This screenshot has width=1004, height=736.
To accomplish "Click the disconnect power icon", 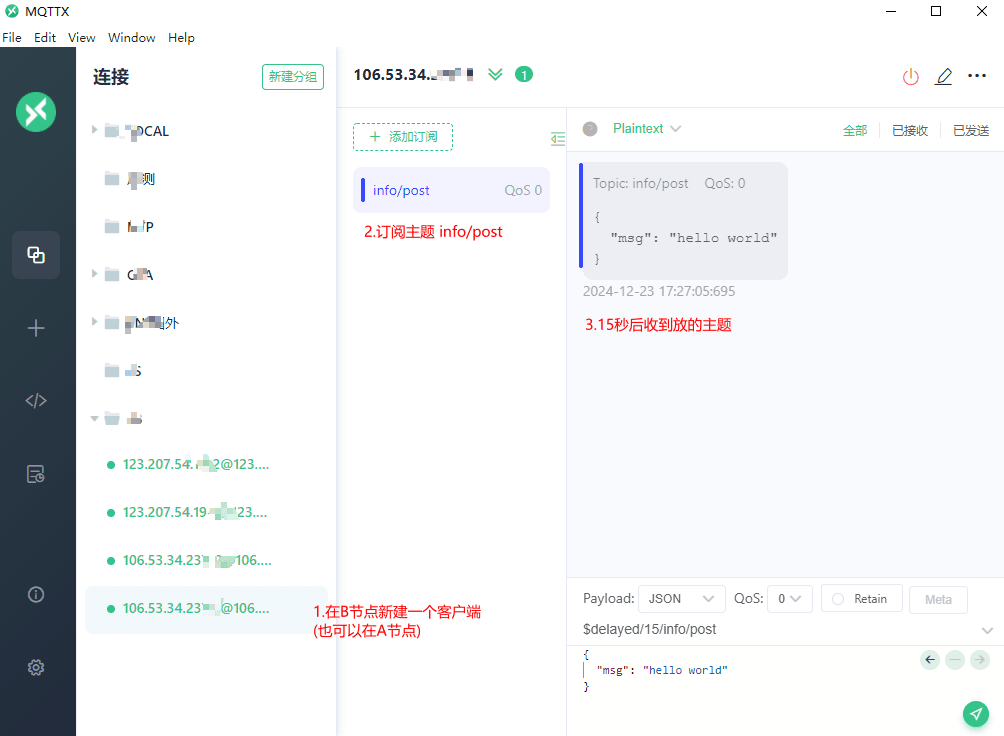I will point(911,77).
